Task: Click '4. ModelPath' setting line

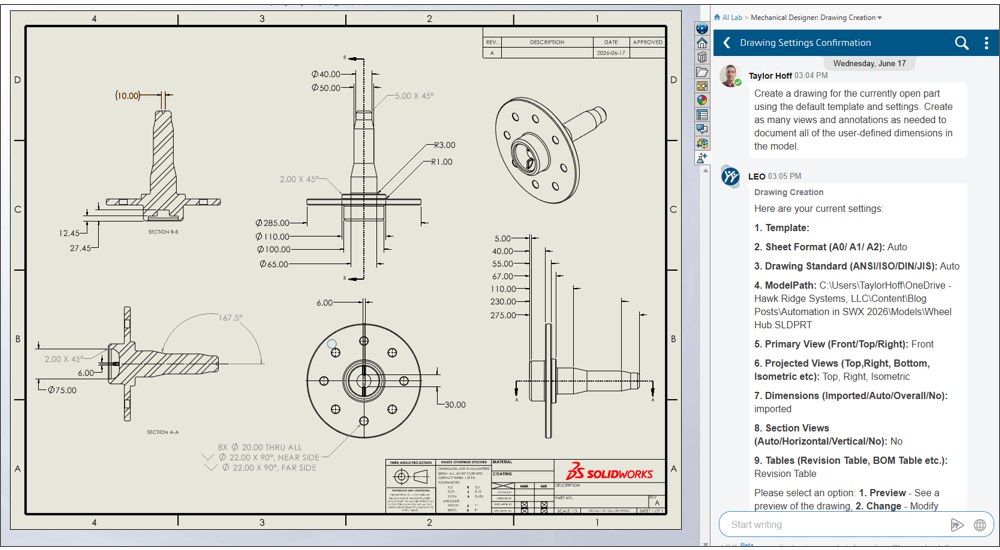Action: point(853,305)
